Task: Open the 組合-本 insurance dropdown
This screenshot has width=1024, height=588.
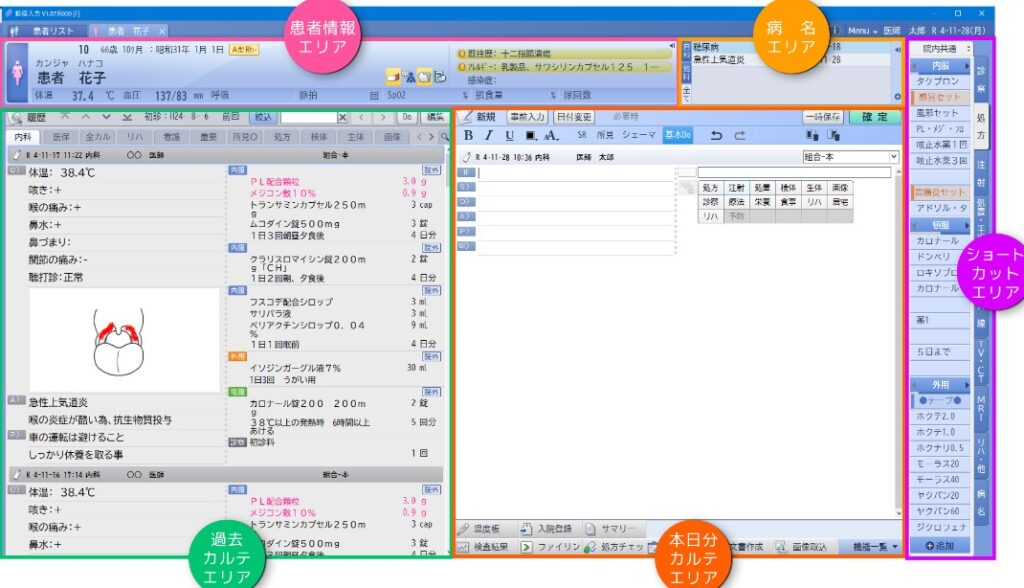Action: pos(850,157)
